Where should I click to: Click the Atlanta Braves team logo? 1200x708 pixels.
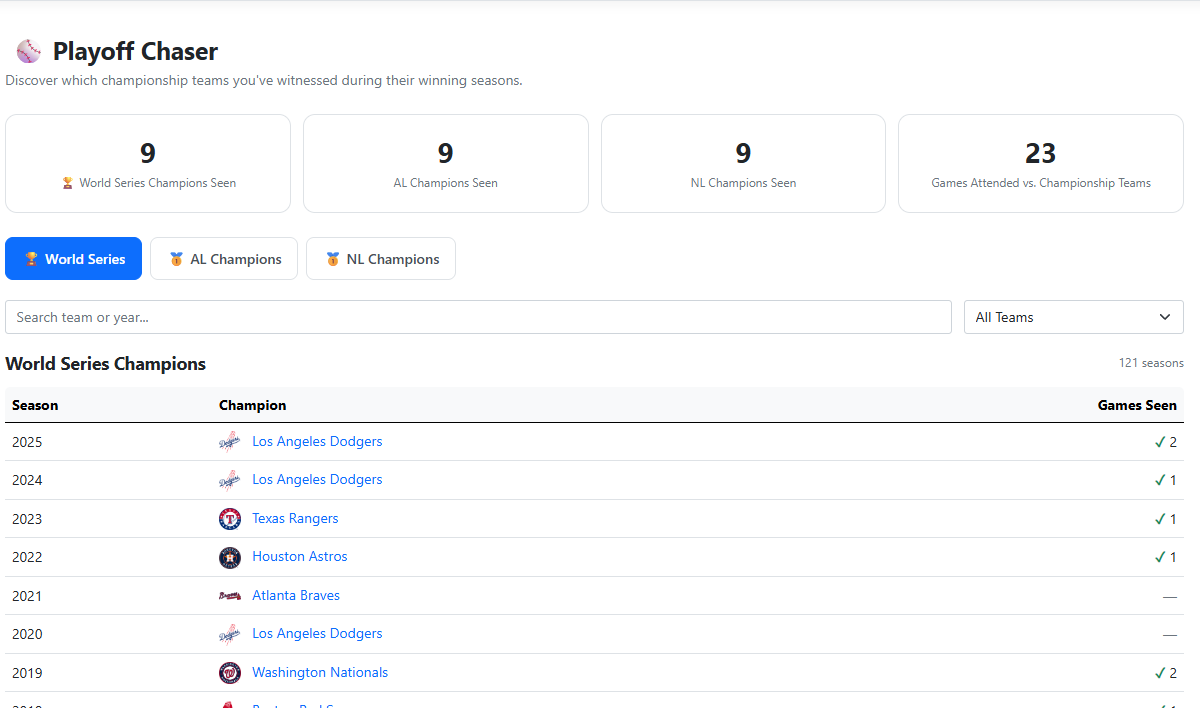tap(230, 596)
